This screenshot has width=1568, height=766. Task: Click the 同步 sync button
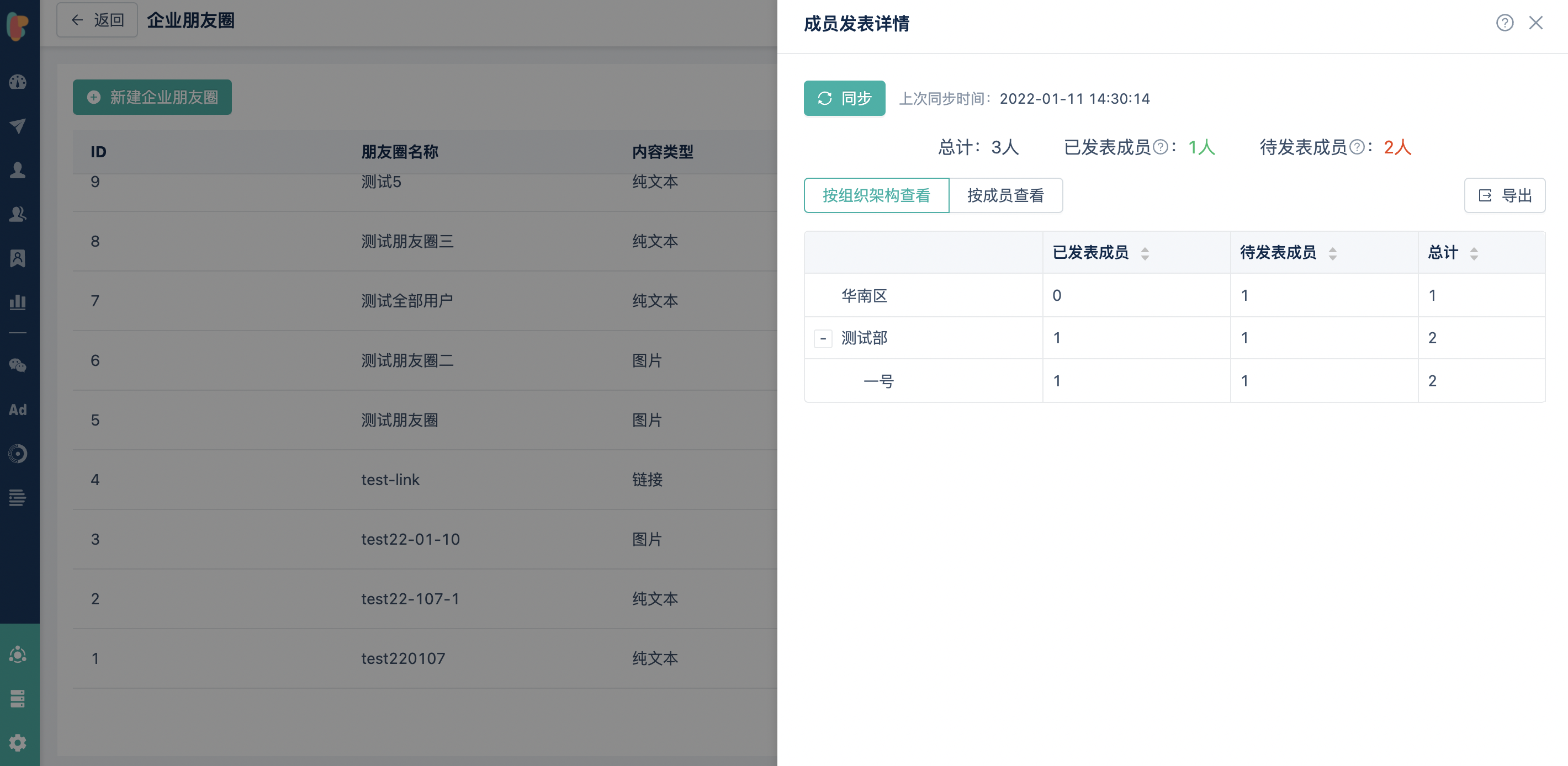coord(844,98)
